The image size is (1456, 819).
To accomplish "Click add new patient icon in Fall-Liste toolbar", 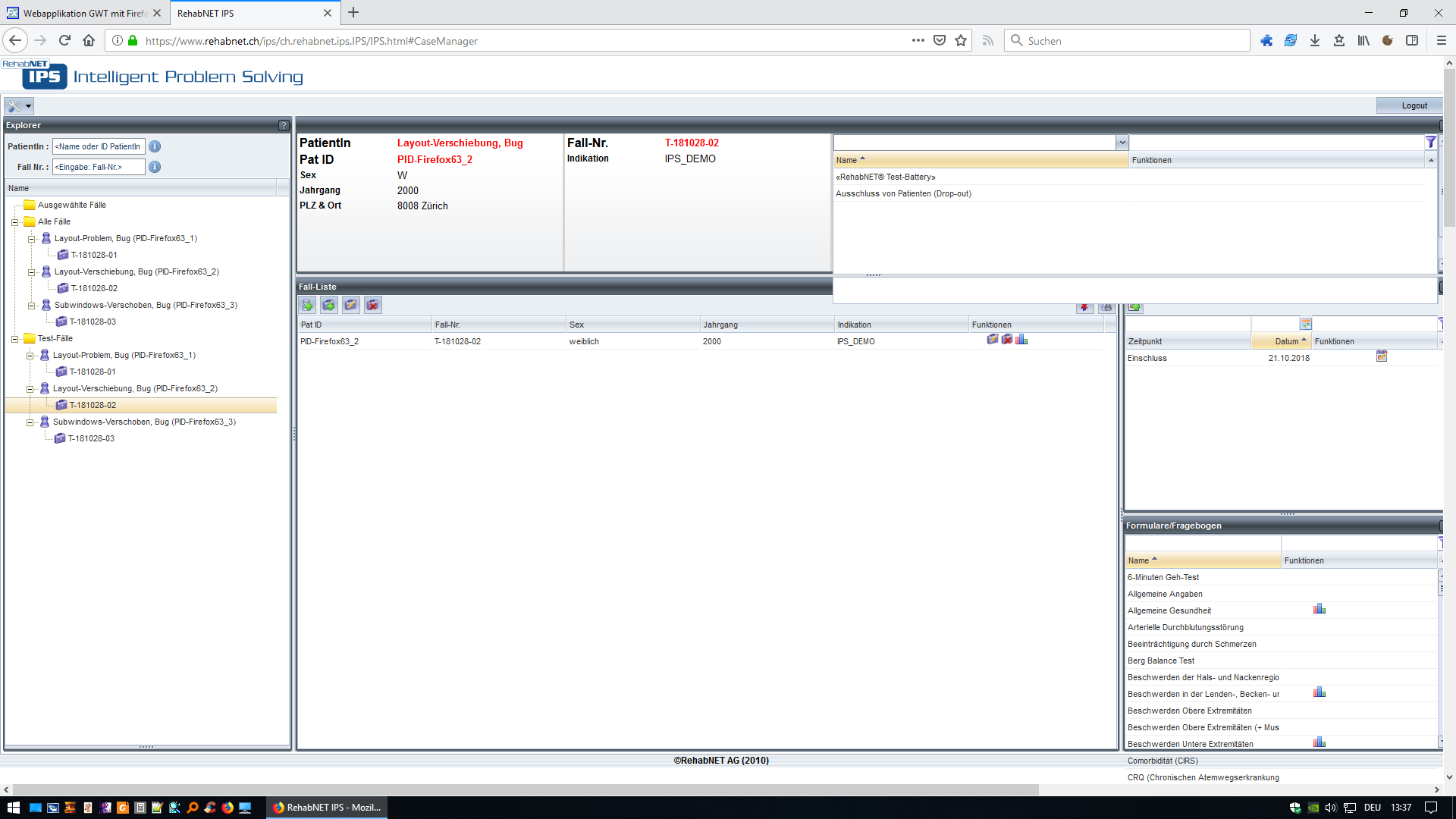I will tap(307, 305).
